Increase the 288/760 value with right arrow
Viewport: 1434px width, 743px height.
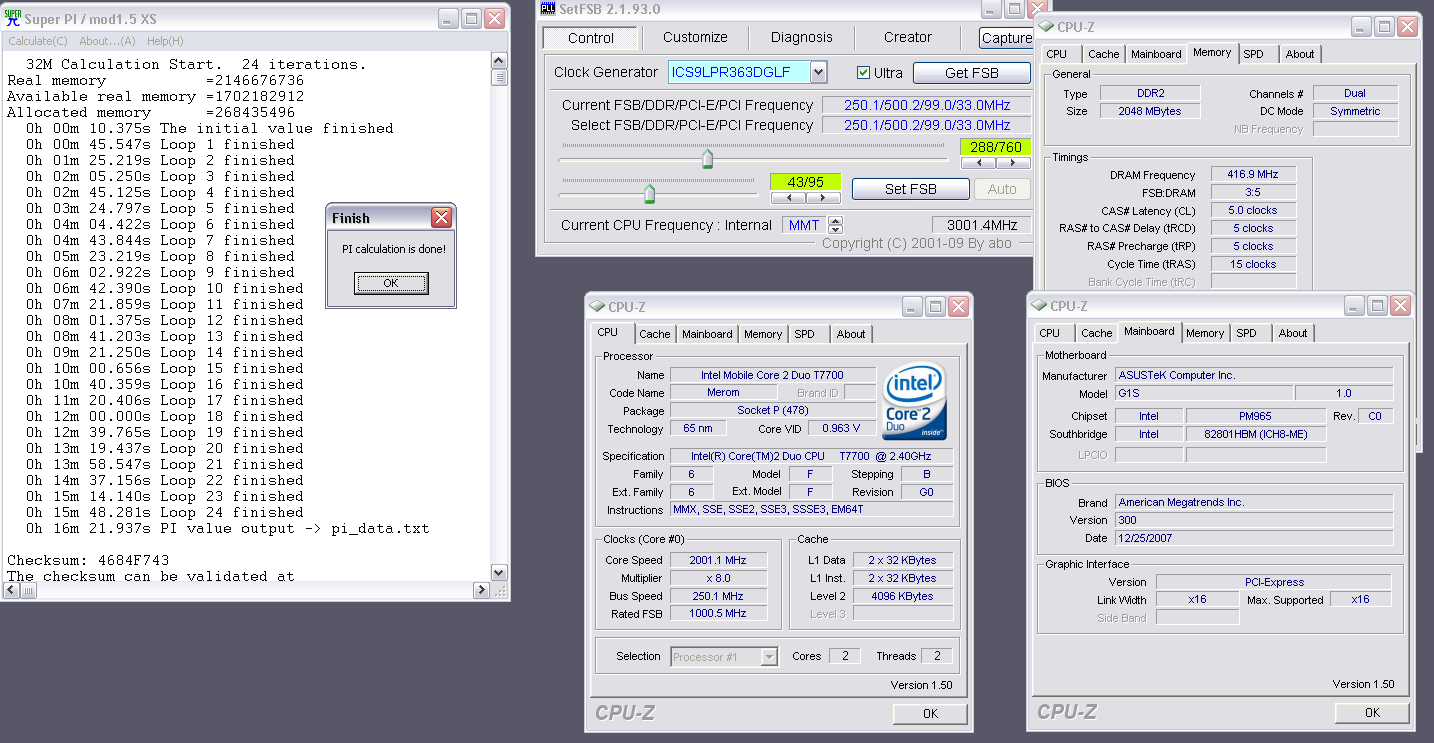pyautogui.click(x=1014, y=162)
